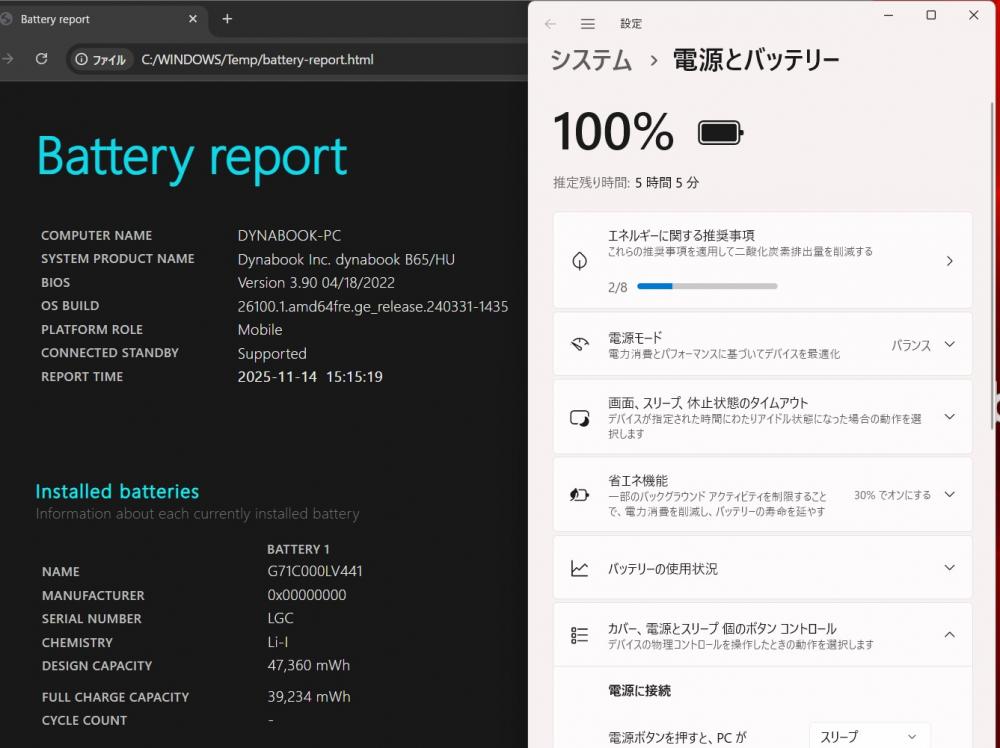Collapse the lid and power button controls section
Screen dimensions: 1000x748
(x=949, y=635)
